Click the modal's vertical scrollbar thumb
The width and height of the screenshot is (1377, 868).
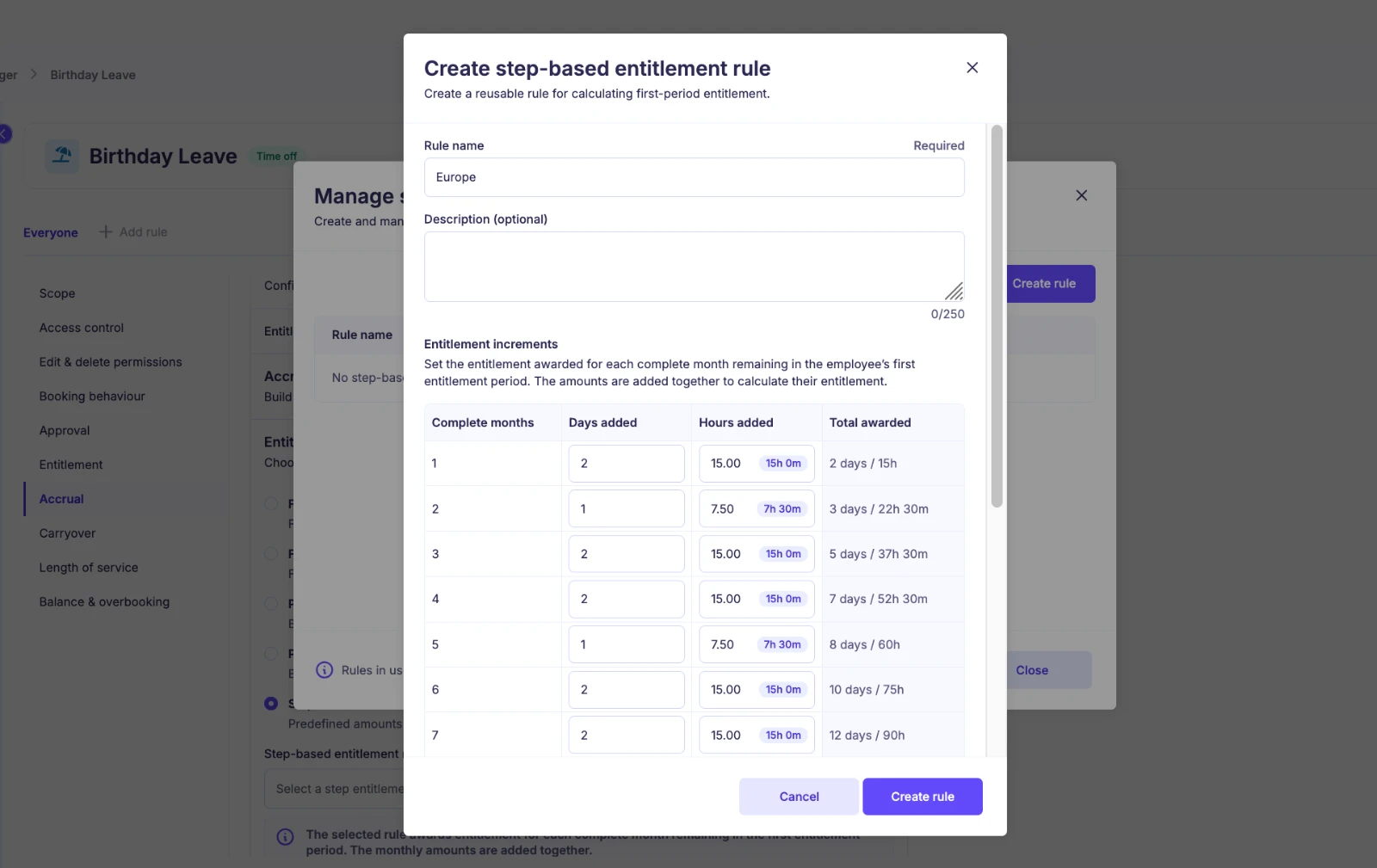[x=997, y=317]
